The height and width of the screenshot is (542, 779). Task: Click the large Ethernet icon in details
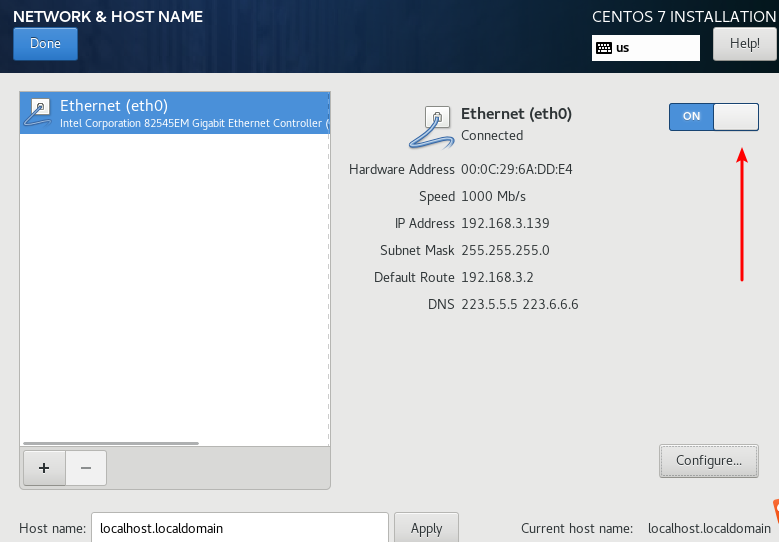[x=431, y=127]
